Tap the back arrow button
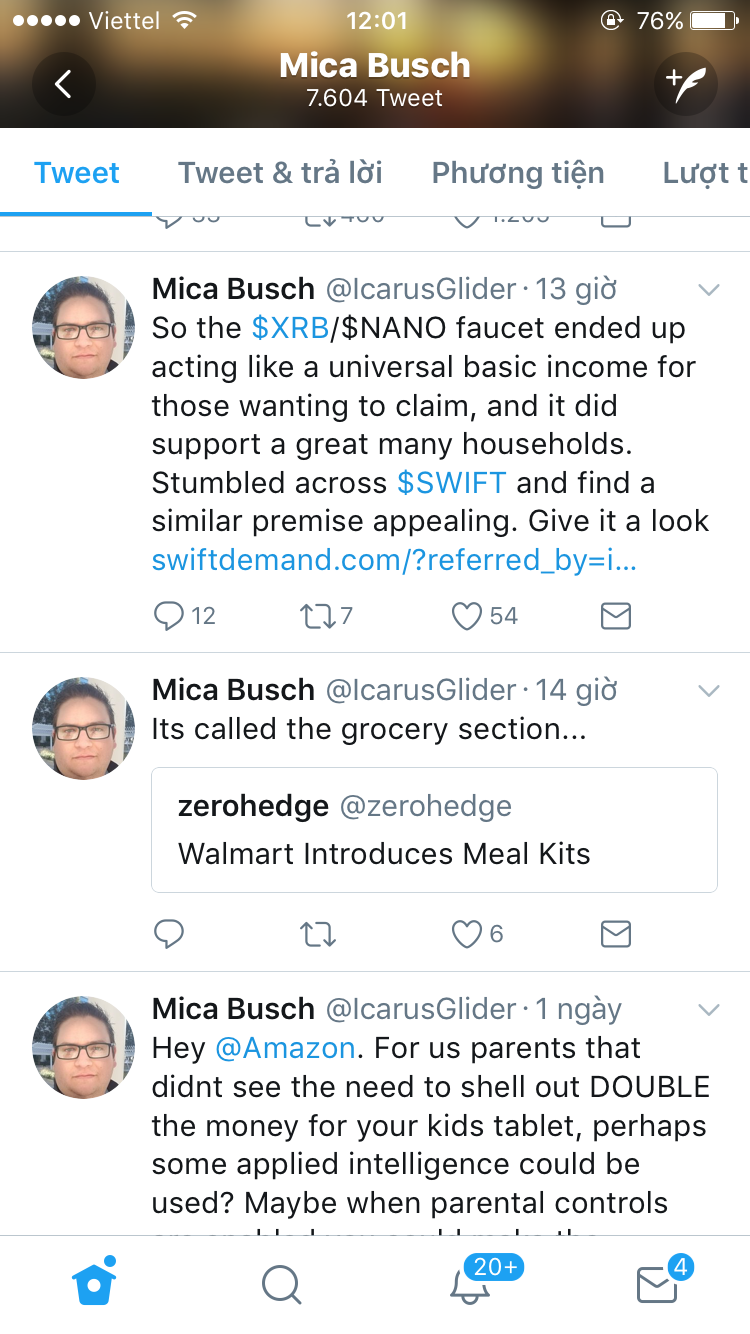 click(63, 84)
